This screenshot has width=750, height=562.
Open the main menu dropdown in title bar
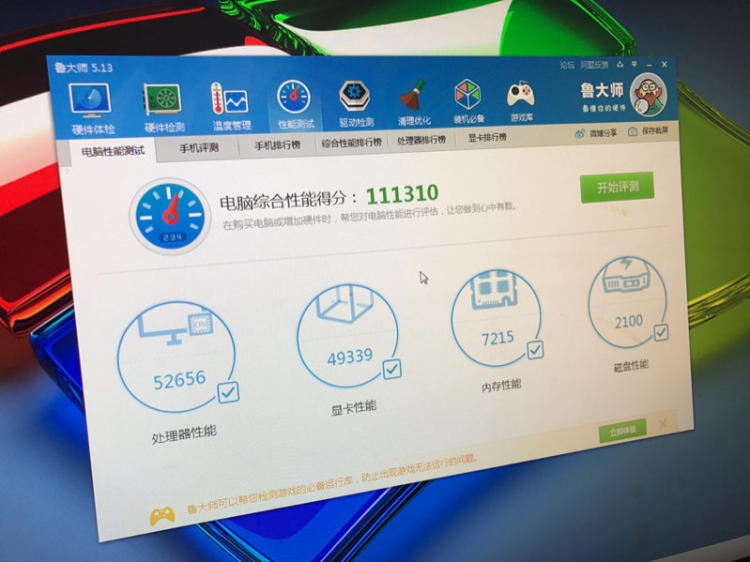pyautogui.click(x=634, y=64)
